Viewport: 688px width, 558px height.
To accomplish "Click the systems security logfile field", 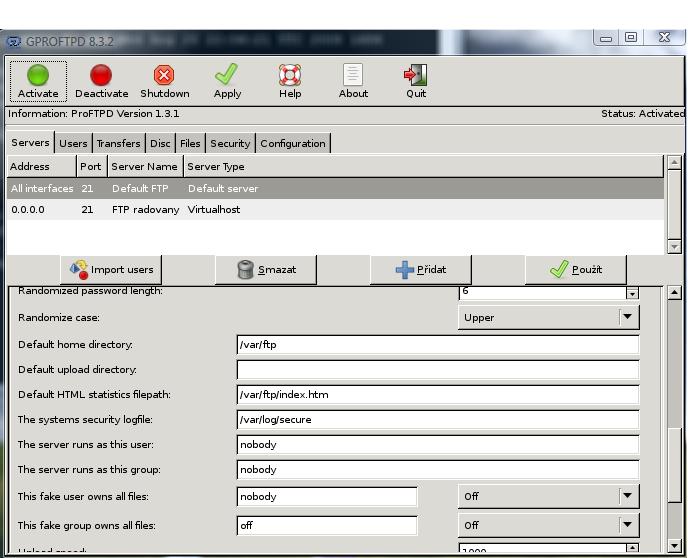I will (438, 419).
